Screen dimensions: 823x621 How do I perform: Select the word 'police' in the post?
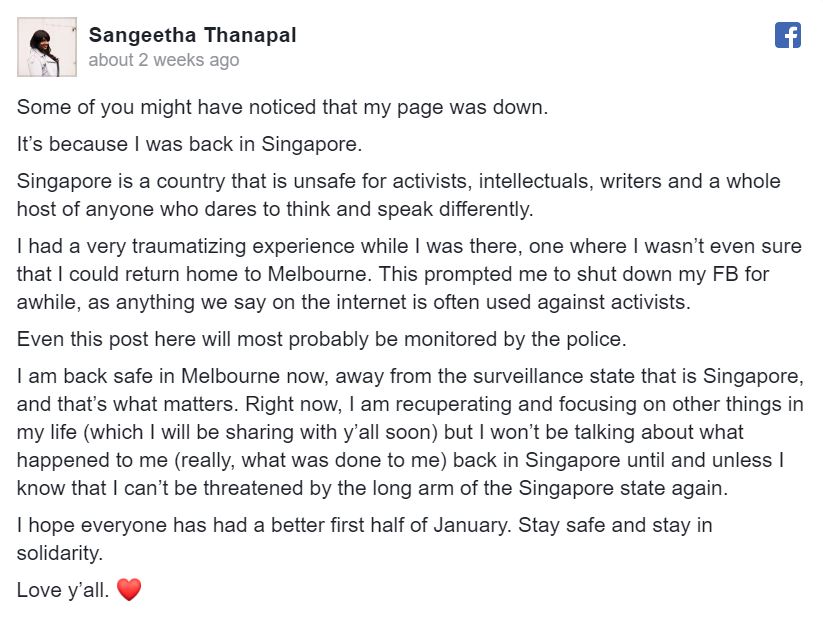tap(595, 340)
